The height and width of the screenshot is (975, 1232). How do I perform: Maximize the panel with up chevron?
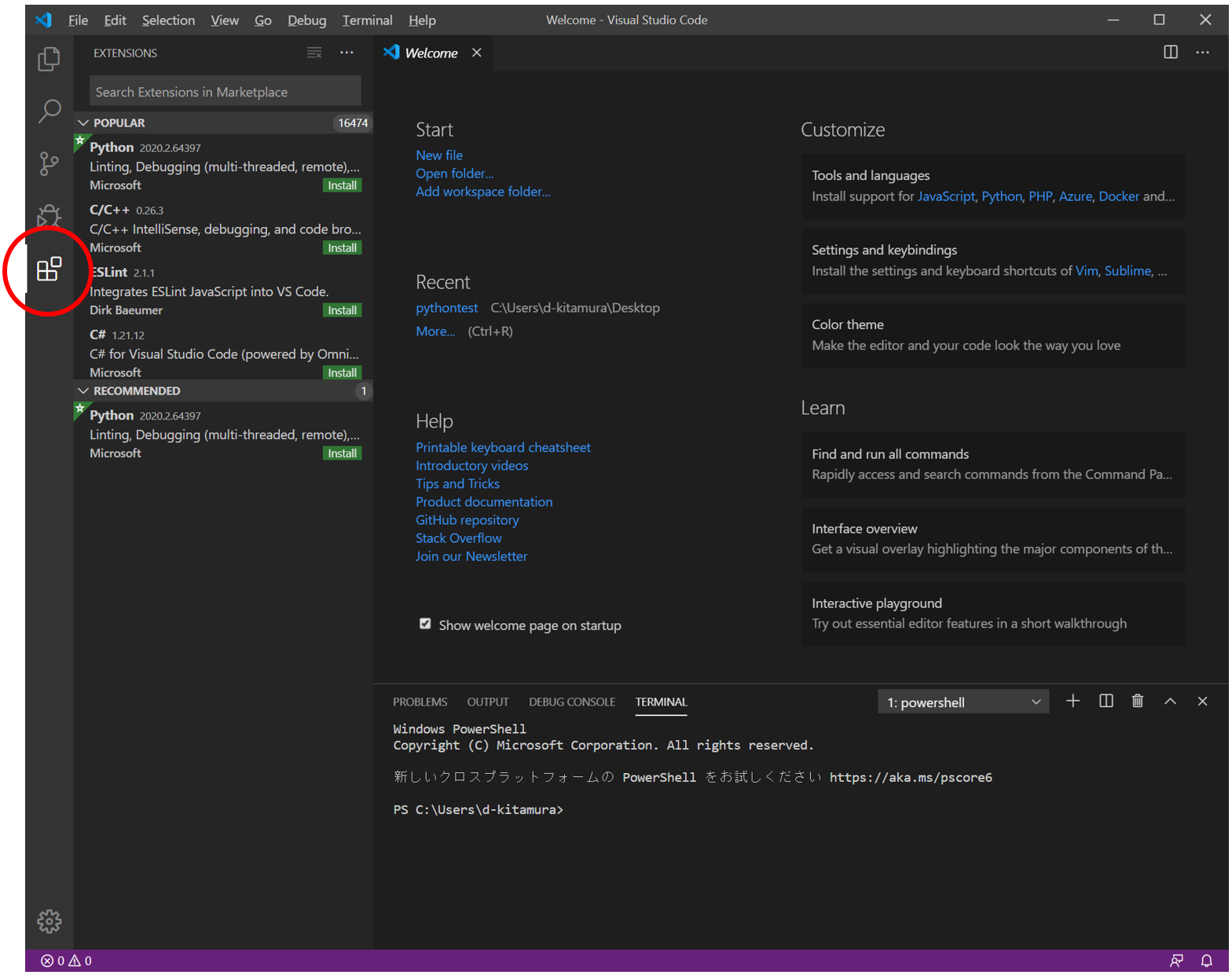(1170, 702)
